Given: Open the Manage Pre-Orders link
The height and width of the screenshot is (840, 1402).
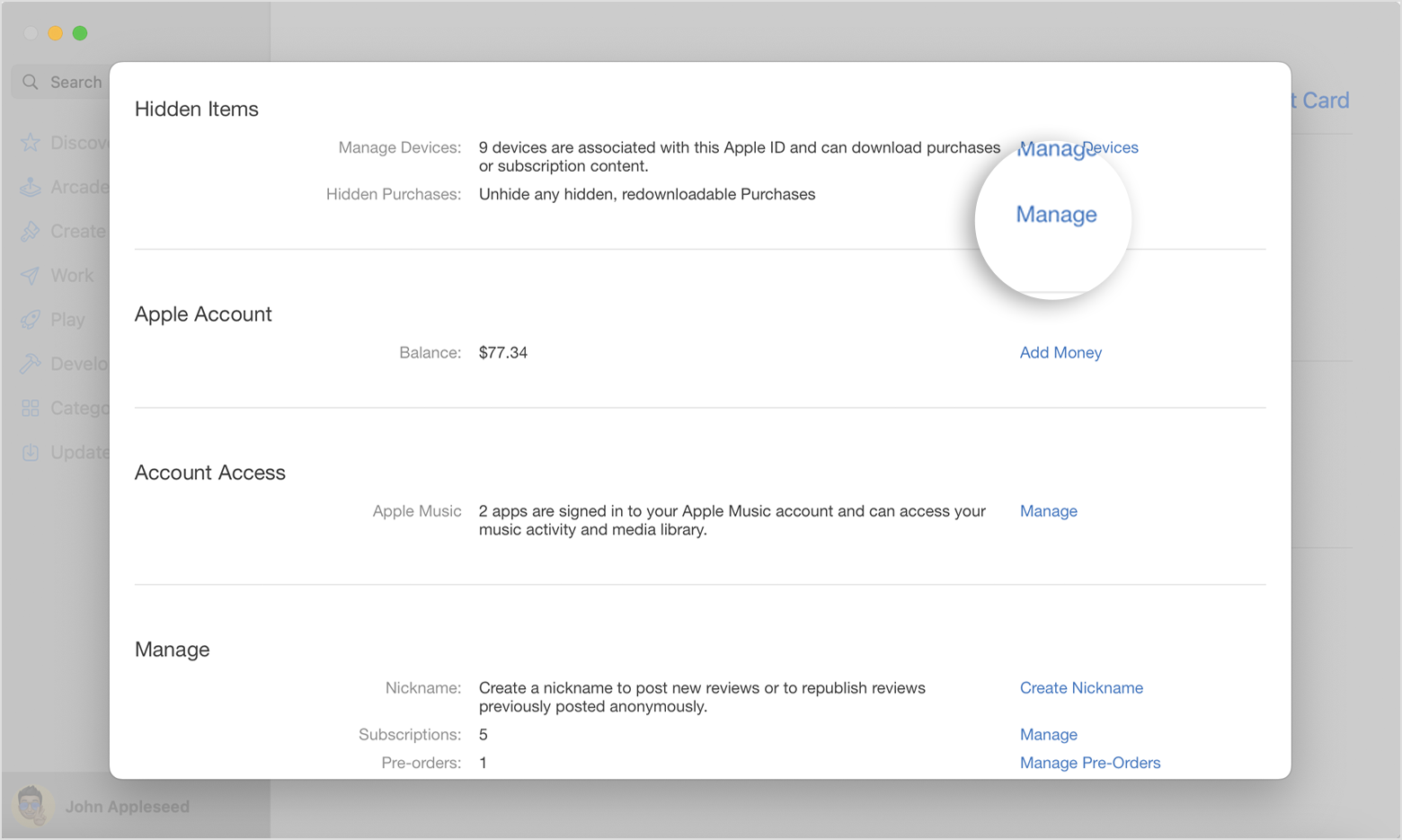Looking at the screenshot, I should 1089,763.
